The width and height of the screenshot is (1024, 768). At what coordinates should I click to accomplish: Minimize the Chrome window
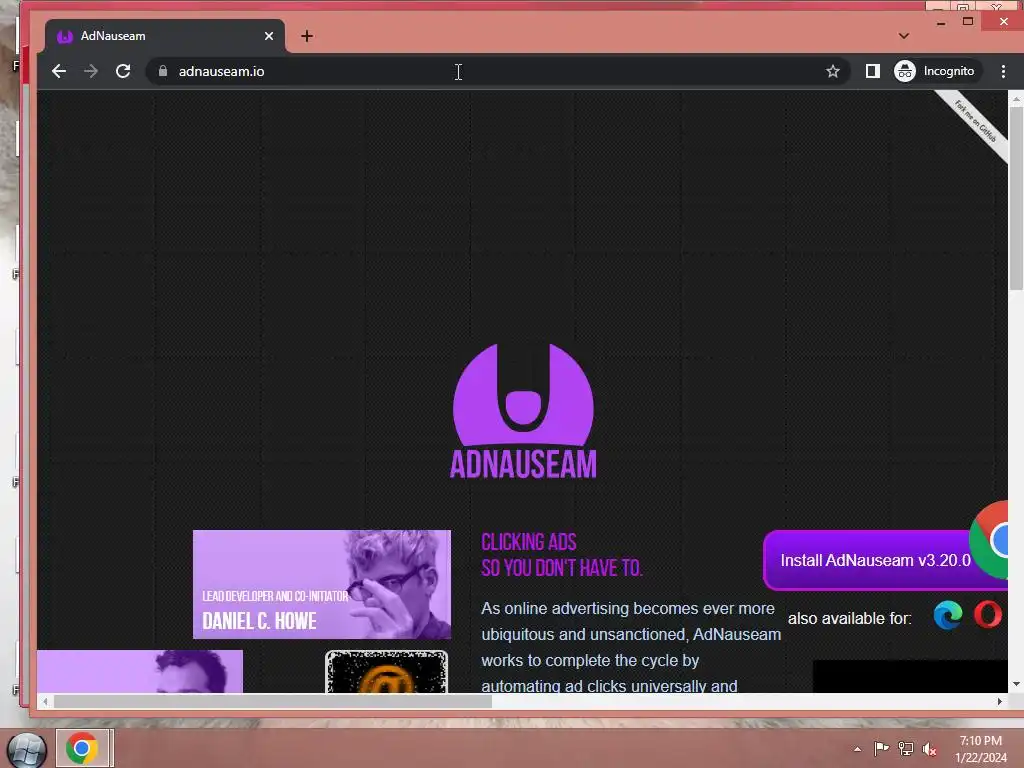click(941, 23)
